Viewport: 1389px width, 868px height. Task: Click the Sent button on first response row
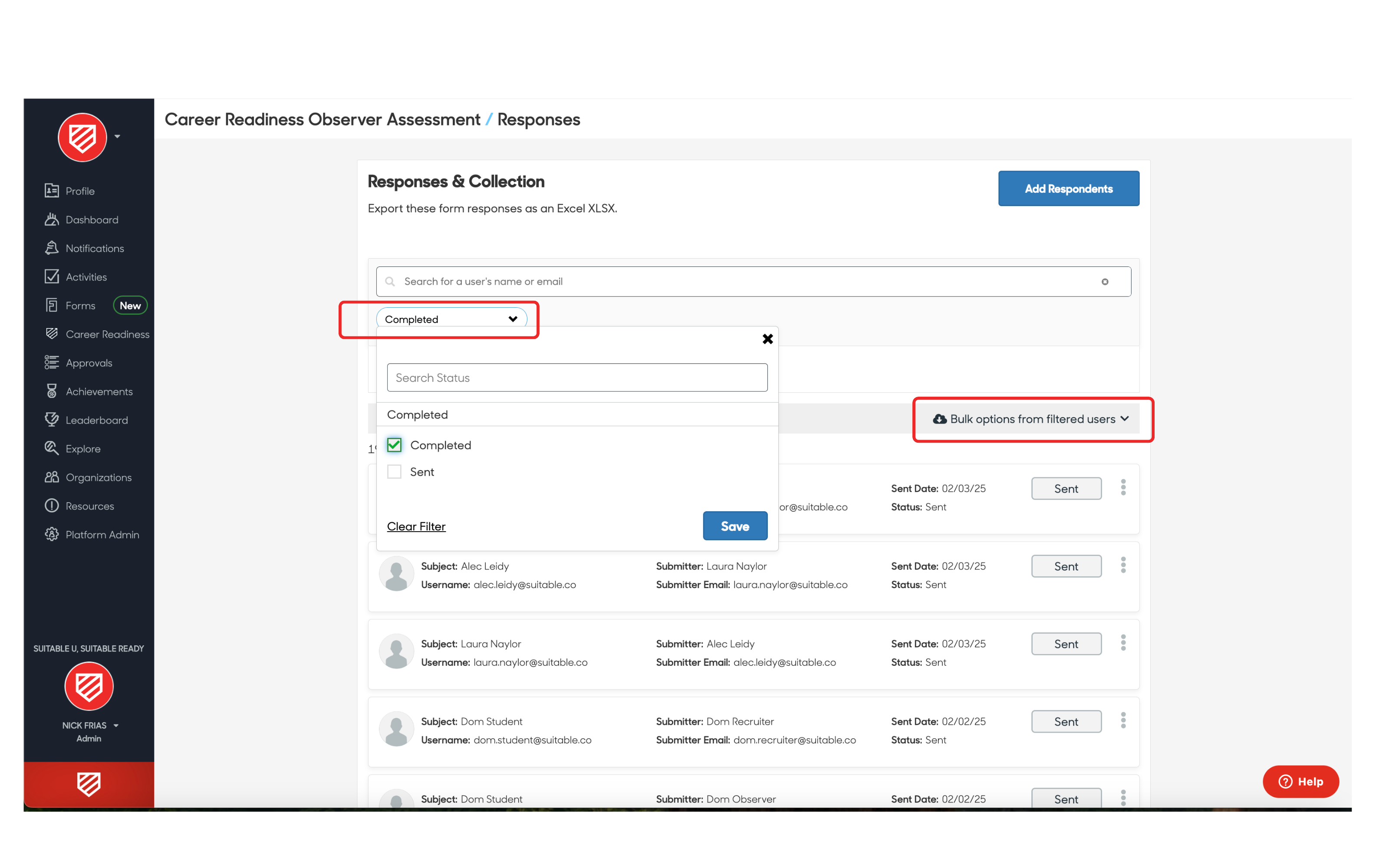[x=1066, y=489]
